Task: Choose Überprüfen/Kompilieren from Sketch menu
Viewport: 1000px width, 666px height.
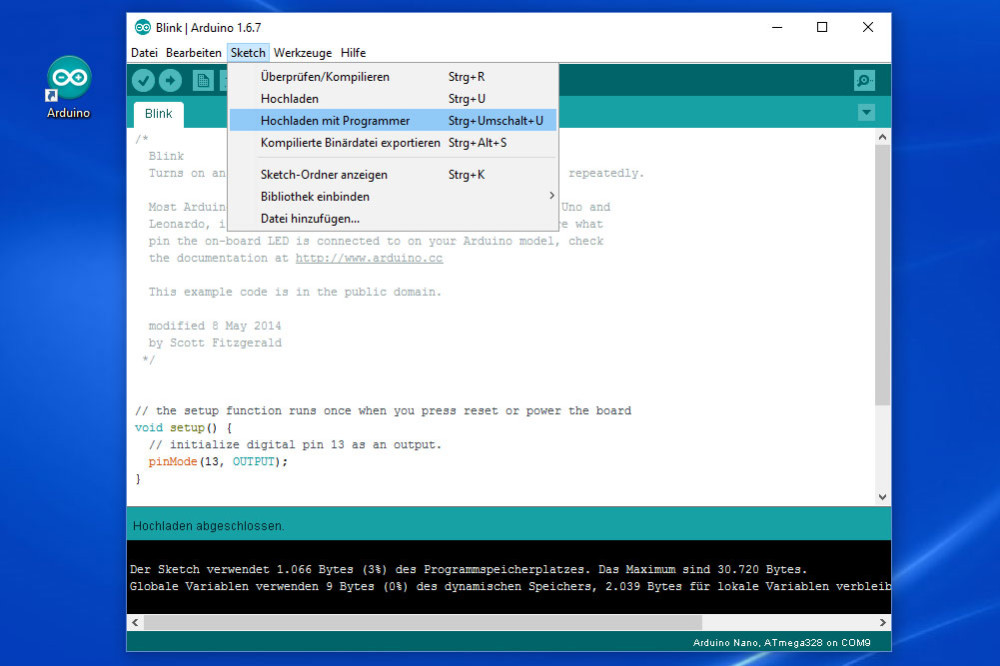Action: (x=325, y=76)
